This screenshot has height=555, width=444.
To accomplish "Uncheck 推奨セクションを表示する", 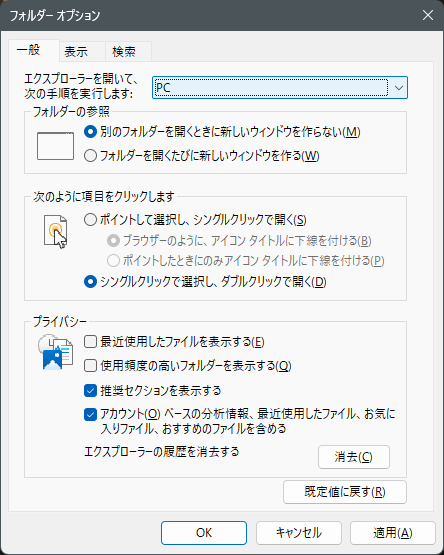I will point(90,391).
